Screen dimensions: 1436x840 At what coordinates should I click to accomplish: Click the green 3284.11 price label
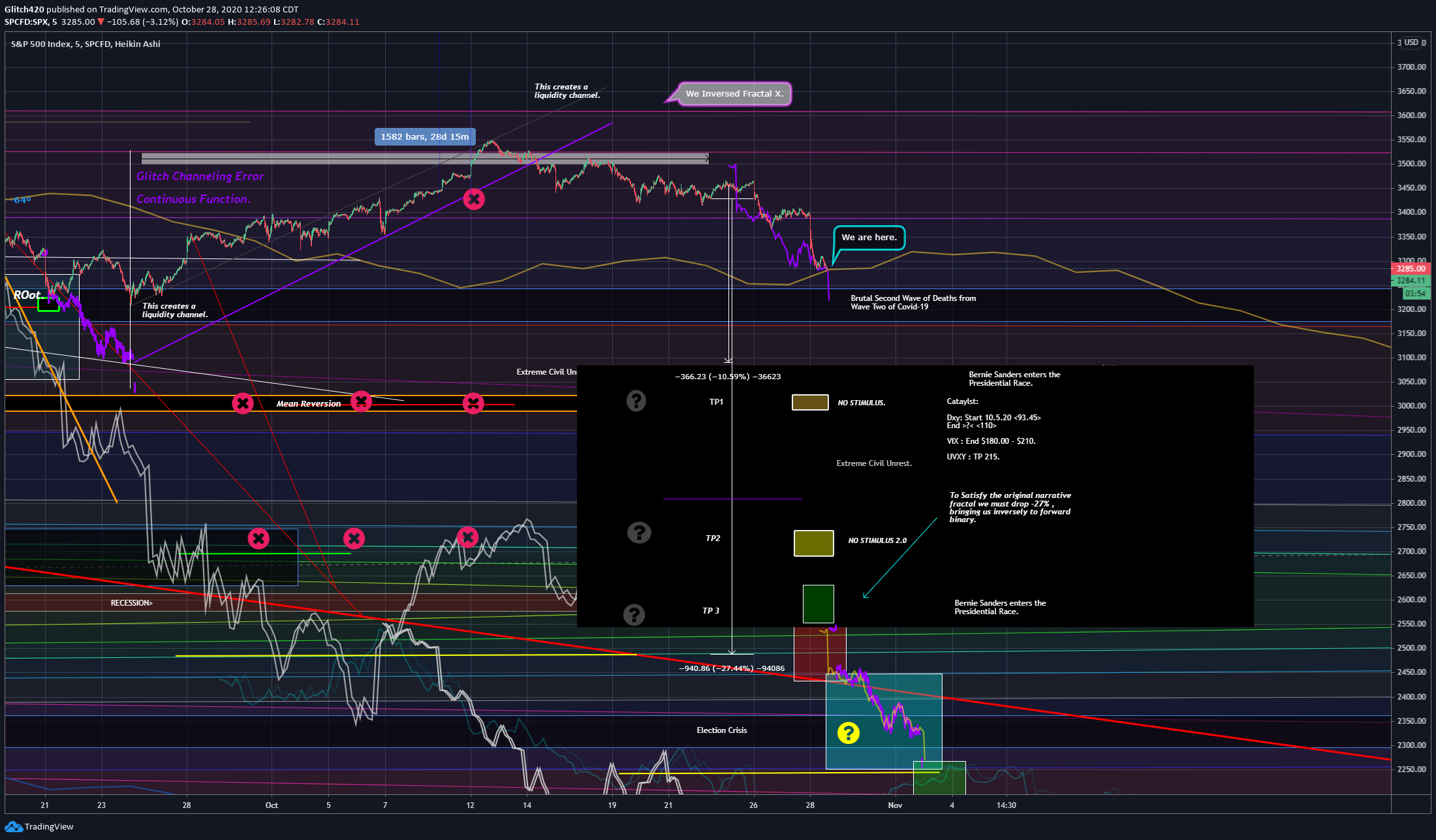1411,281
